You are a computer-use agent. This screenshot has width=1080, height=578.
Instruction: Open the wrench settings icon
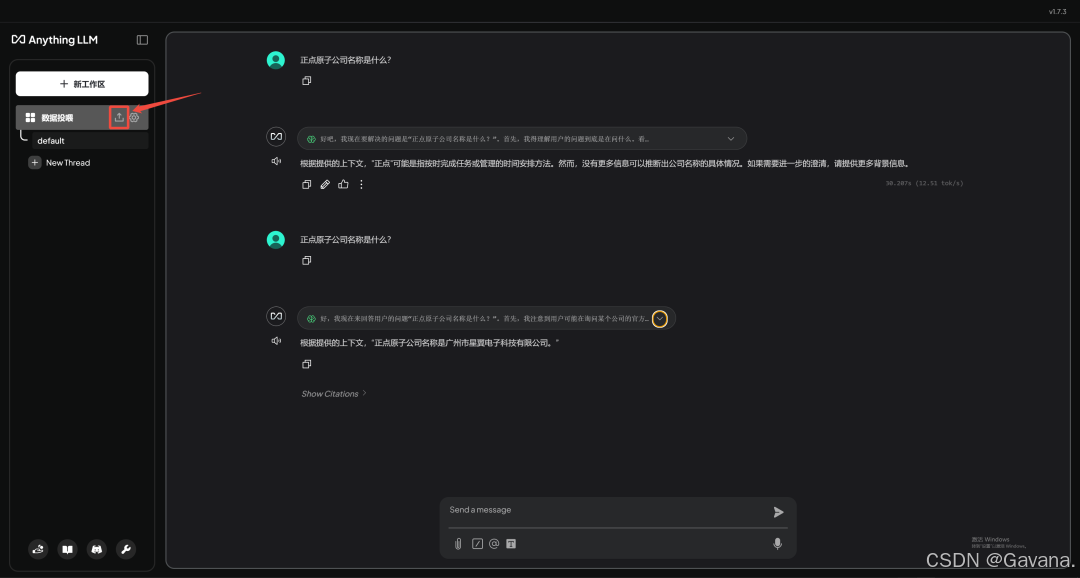125,549
